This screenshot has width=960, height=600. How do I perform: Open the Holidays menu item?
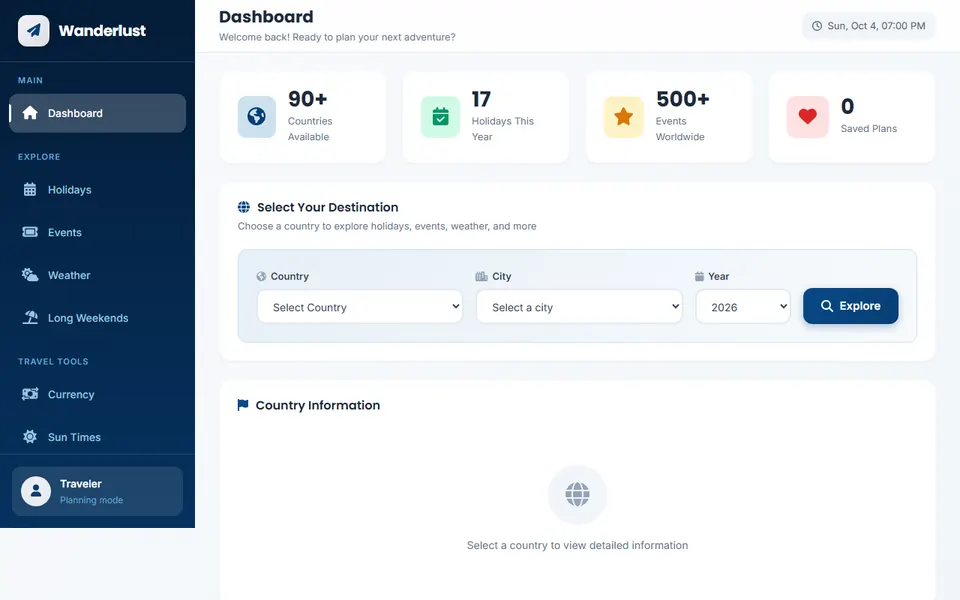click(x=97, y=189)
